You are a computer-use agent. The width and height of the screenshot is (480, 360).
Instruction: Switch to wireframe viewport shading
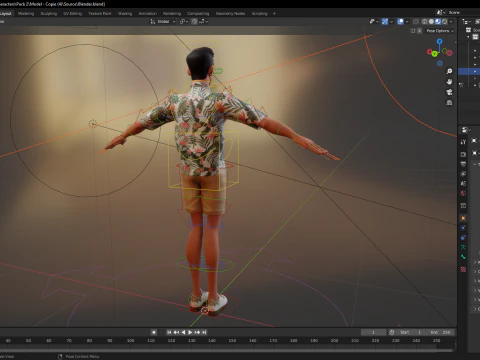pyautogui.click(x=425, y=22)
